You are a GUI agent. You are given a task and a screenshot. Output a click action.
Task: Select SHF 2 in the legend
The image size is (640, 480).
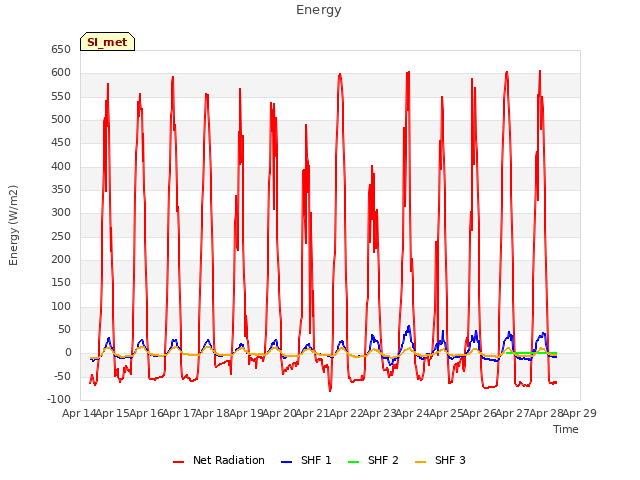pyautogui.click(x=373, y=460)
